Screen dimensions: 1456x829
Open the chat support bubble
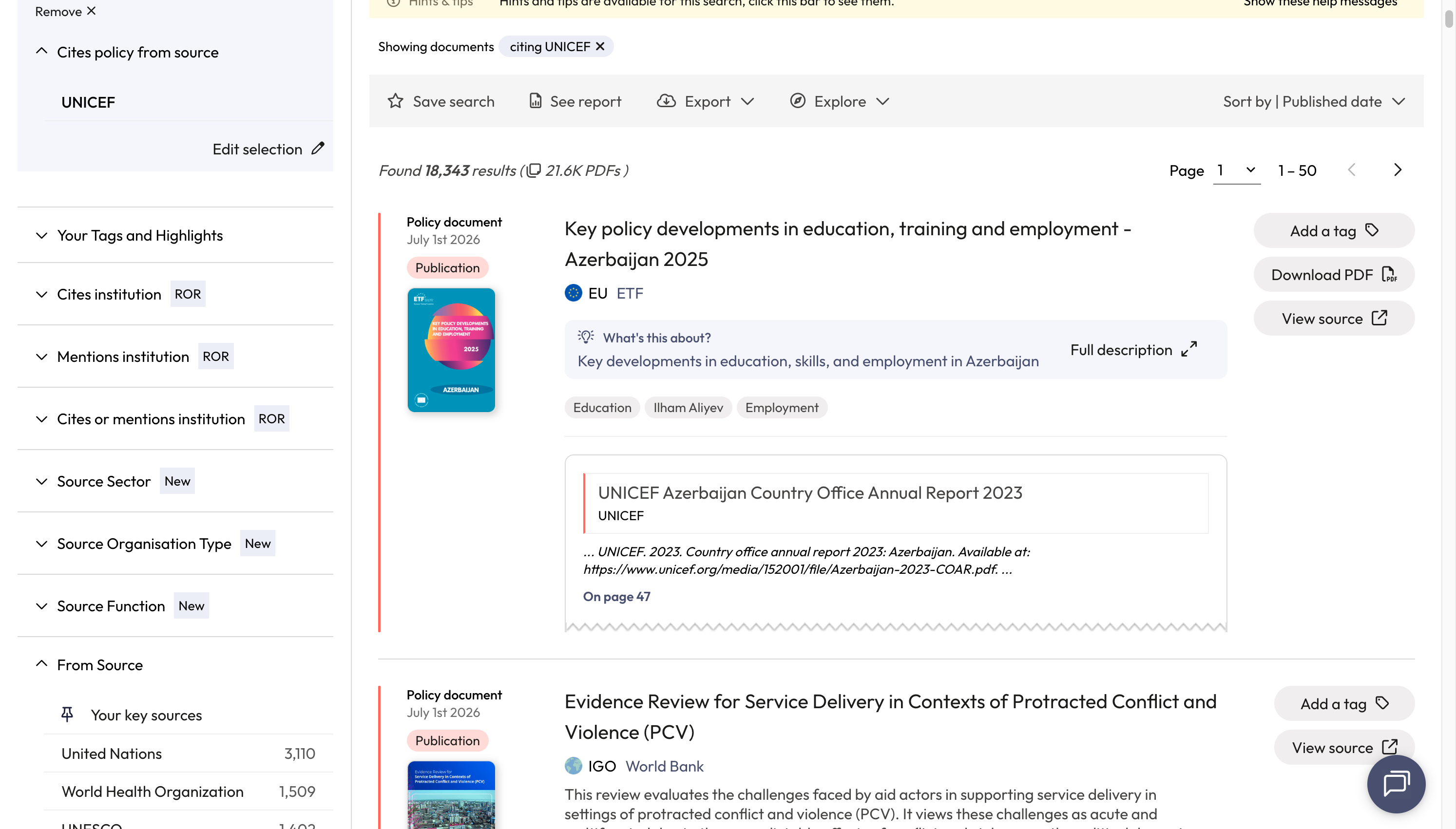point(1396,784)
